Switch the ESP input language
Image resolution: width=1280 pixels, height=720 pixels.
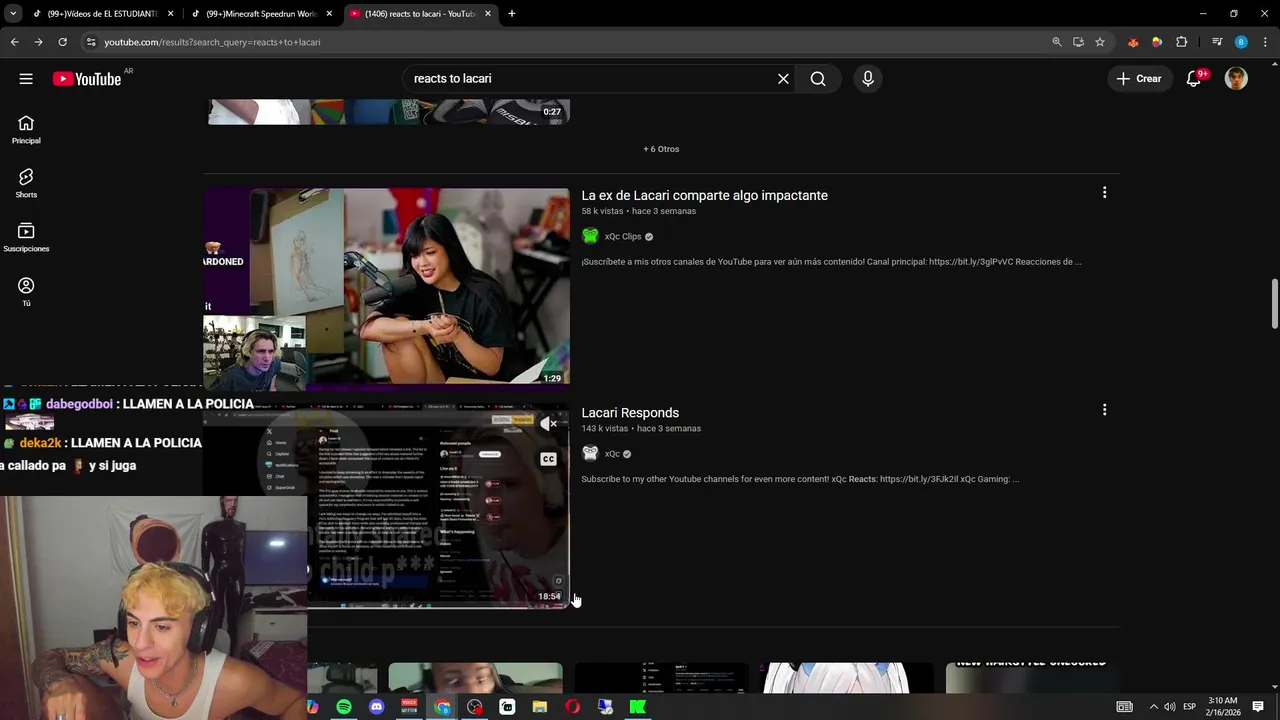pyautogui.click(x=1190, y=707)
